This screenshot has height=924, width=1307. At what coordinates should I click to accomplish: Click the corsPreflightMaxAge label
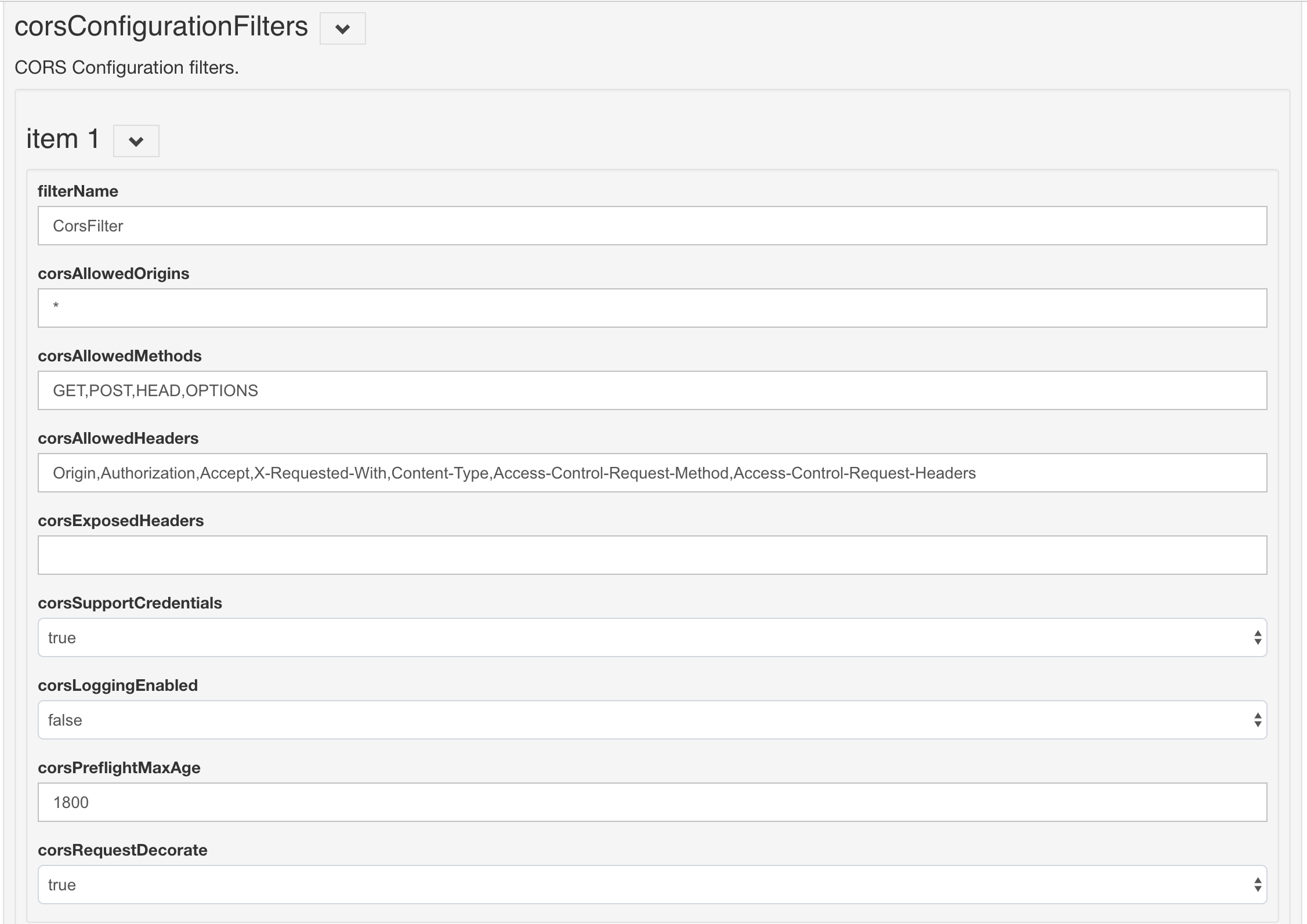[119, 768]
